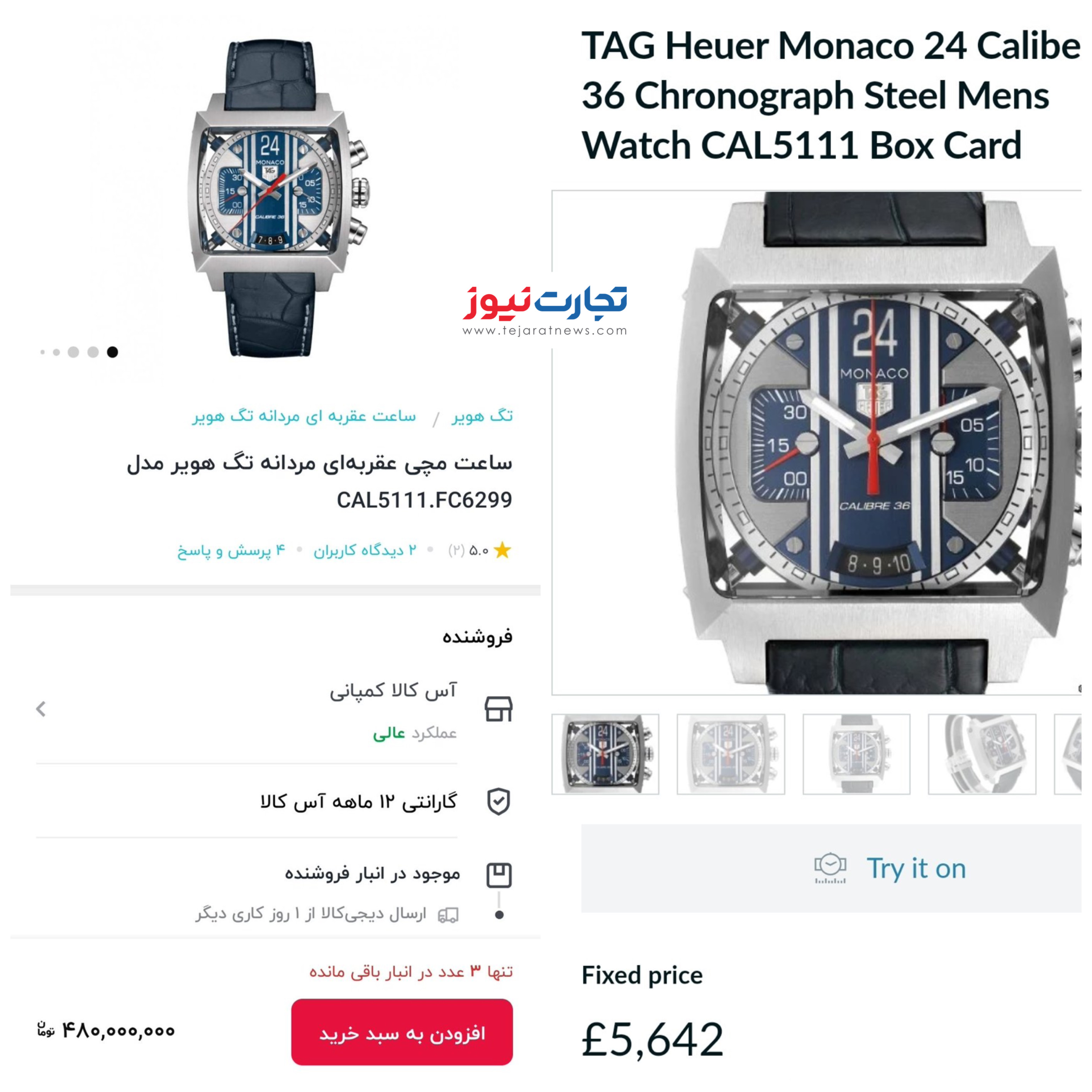
Task: Click the watch icon beside Try it on
Action: pyautogui.click(x=830, y=868)
